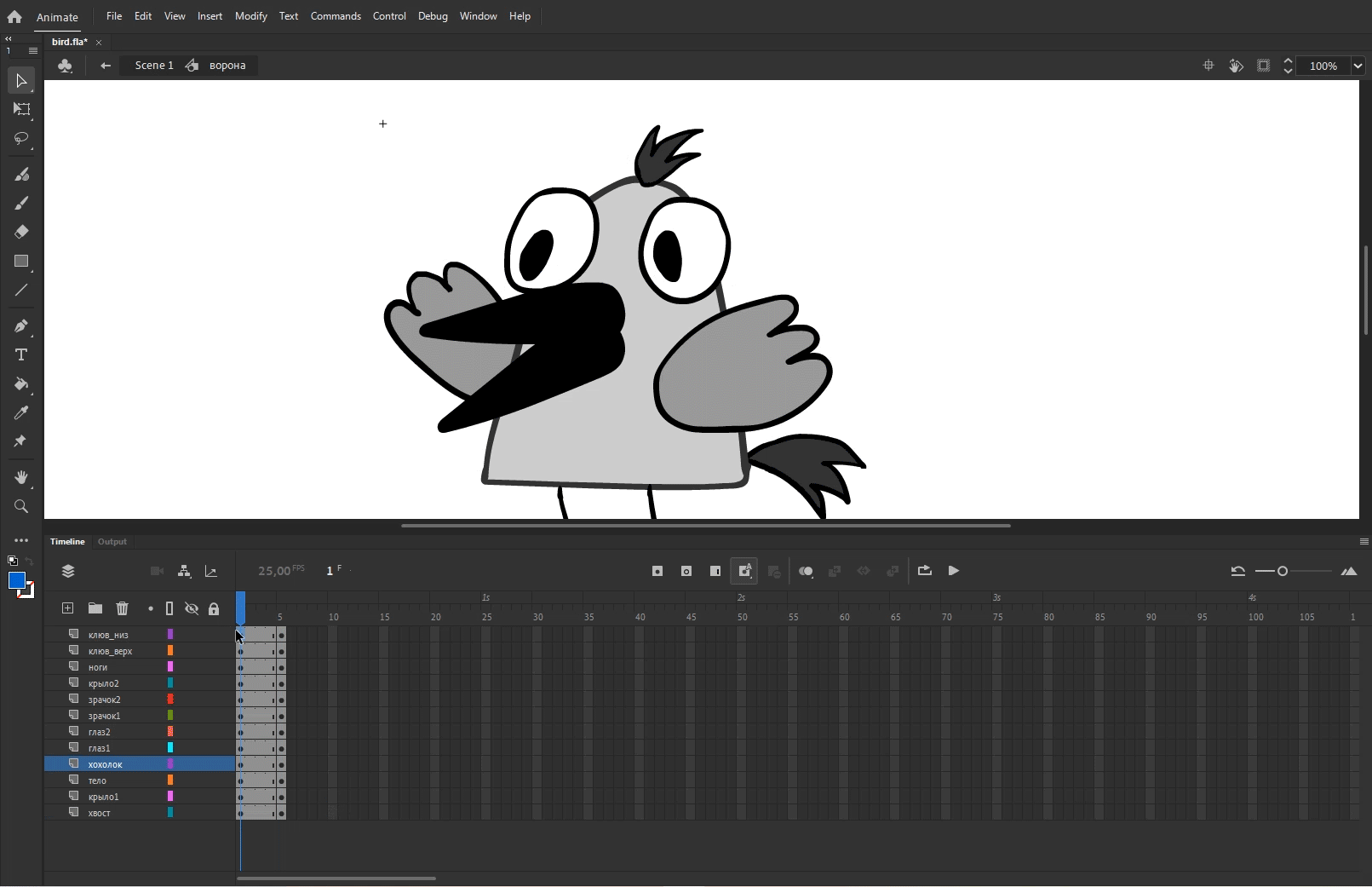Select the Asset Warp pin tool
1372x887 pixels.
[21, 441]
